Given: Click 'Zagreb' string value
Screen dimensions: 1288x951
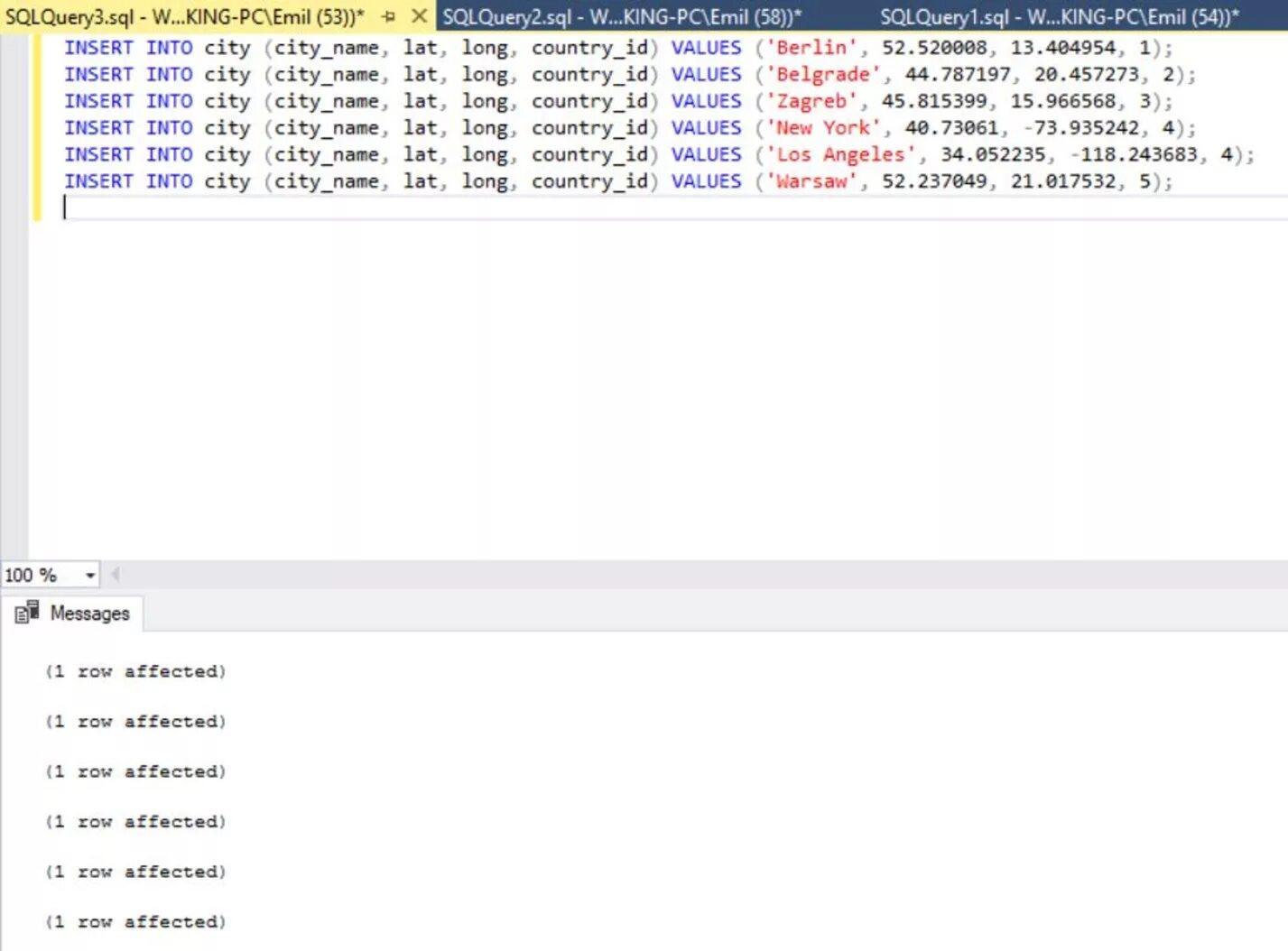Looking at the screenshot, I should tap(812, 101).
